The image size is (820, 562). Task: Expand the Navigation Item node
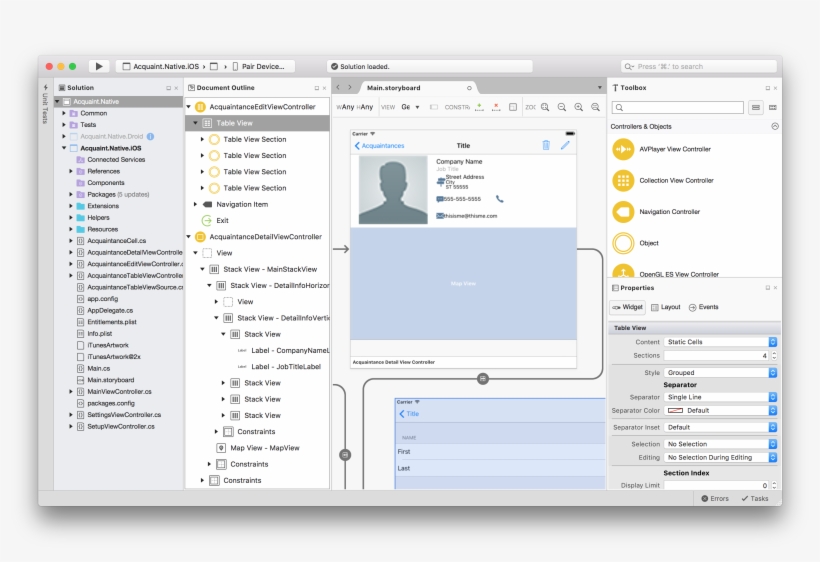click(x=196, y=204)
